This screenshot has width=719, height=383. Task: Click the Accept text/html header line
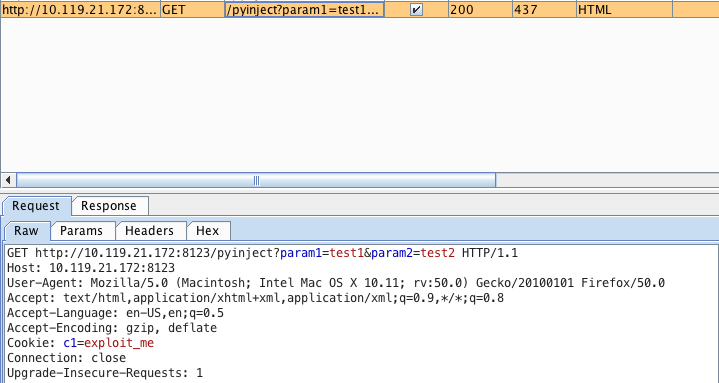point(255,298)
